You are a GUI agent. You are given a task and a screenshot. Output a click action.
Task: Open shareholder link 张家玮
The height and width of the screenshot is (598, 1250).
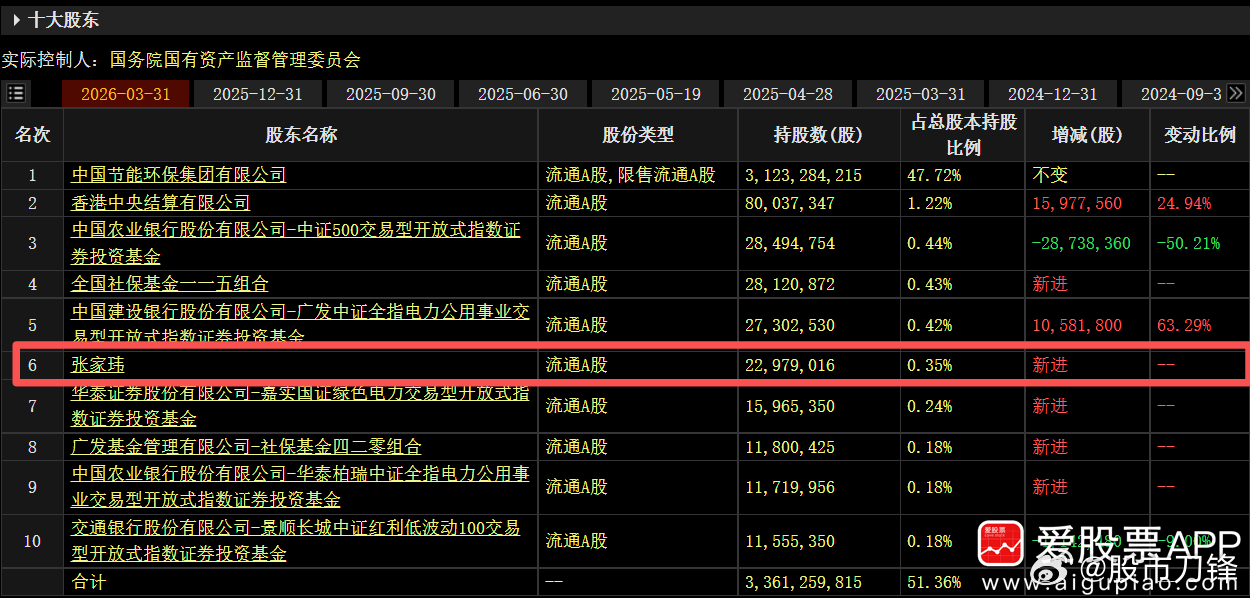click(x=98, y=365)
